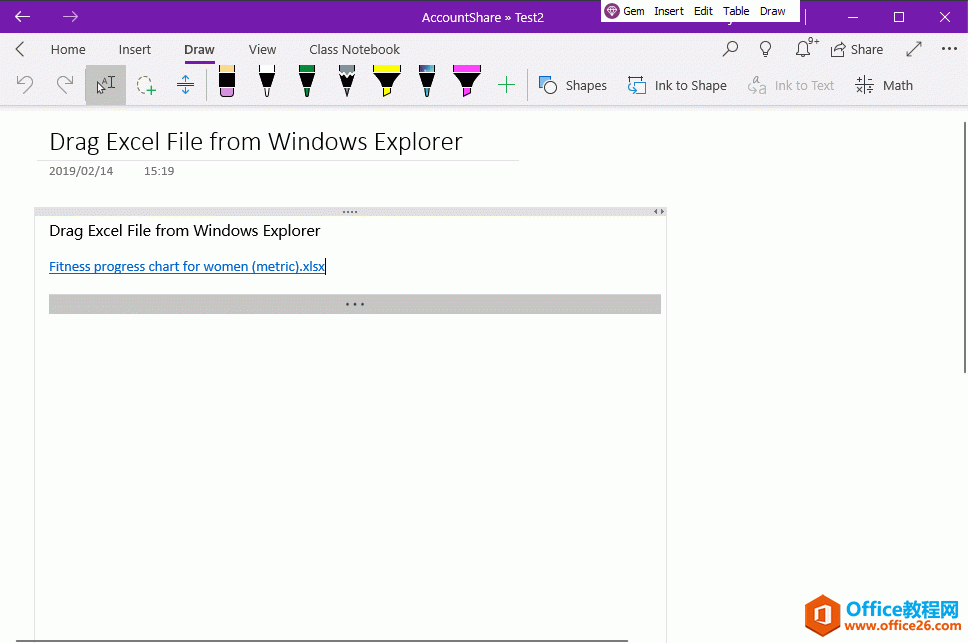The image size is (968, 643).
Task: Click the page date 2019/02/14
Action: pos(81,171)
